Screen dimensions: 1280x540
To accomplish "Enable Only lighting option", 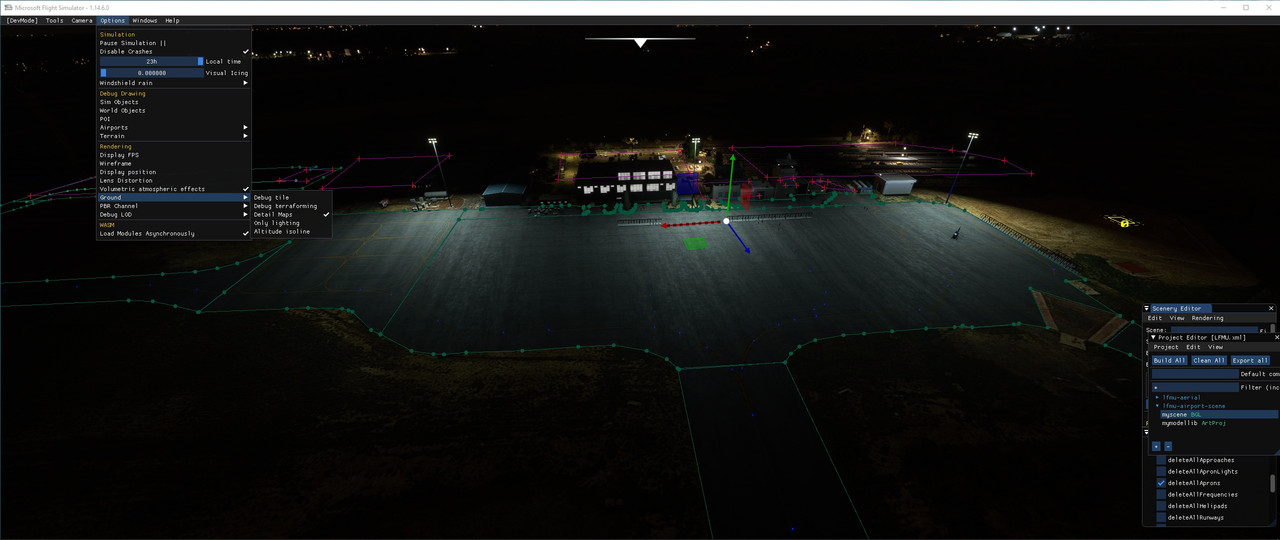I will click(x=291, y=223).
